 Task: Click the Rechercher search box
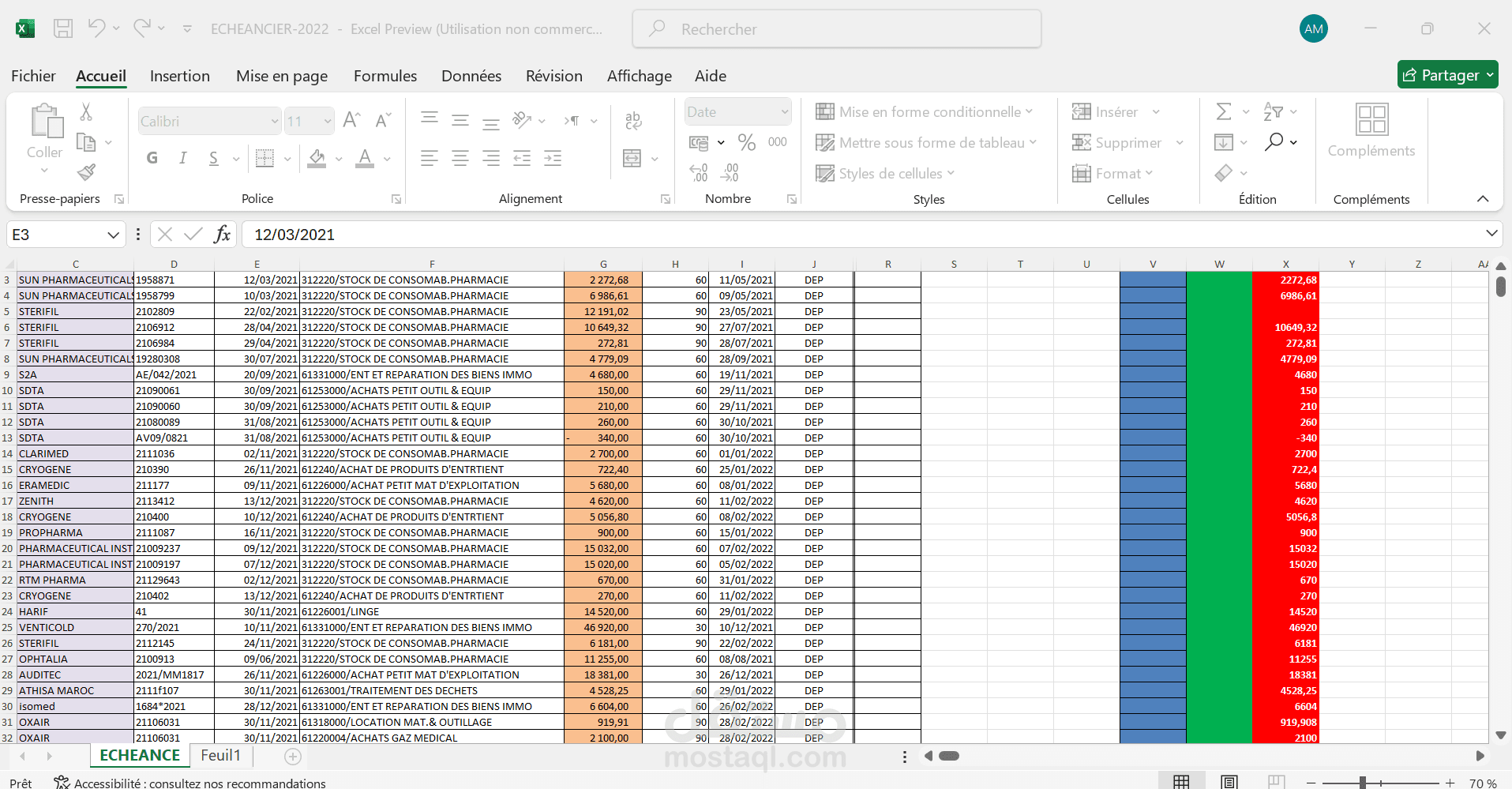(x=837, y=29)
